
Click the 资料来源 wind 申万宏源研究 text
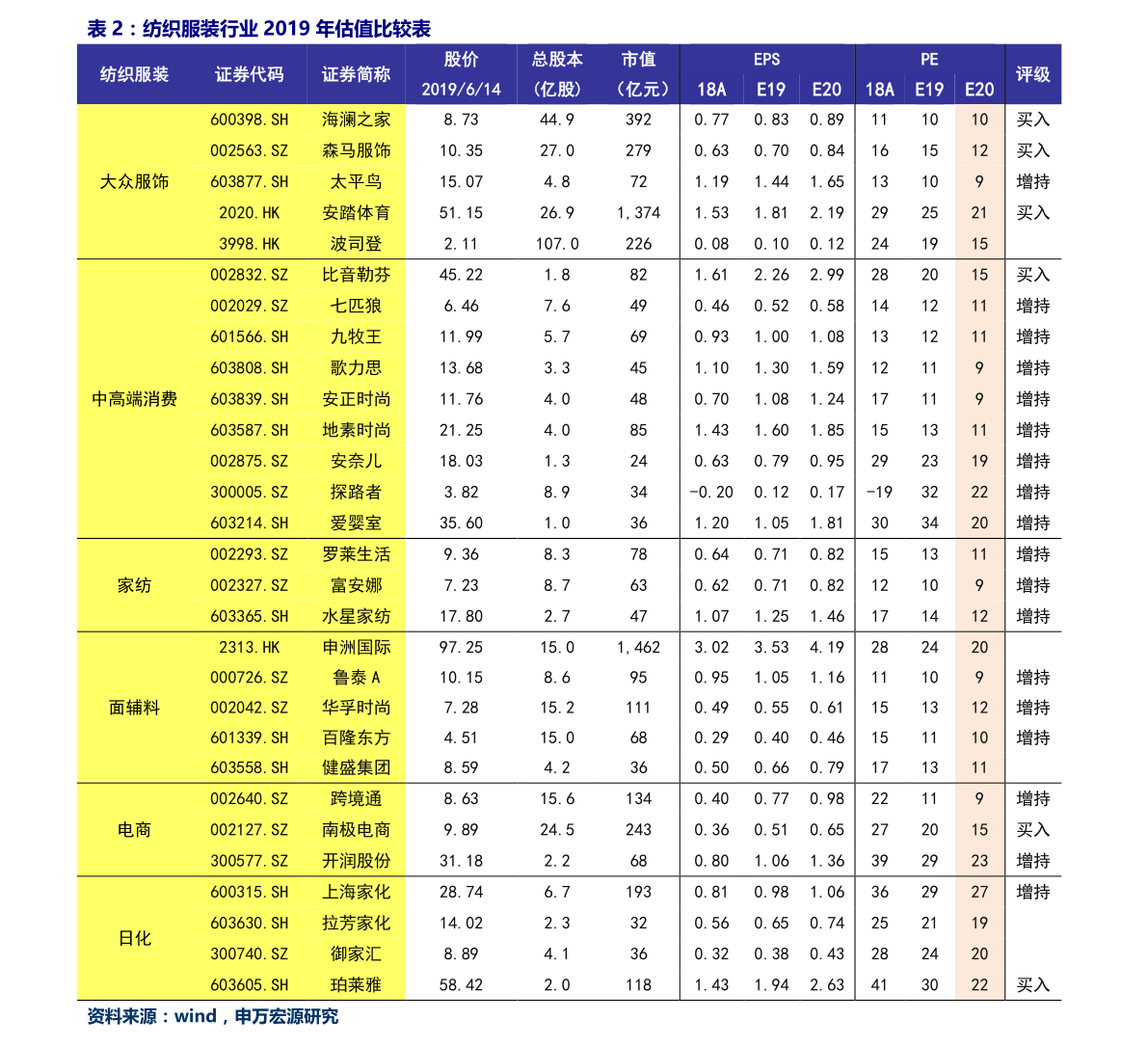coord(213,1015)
